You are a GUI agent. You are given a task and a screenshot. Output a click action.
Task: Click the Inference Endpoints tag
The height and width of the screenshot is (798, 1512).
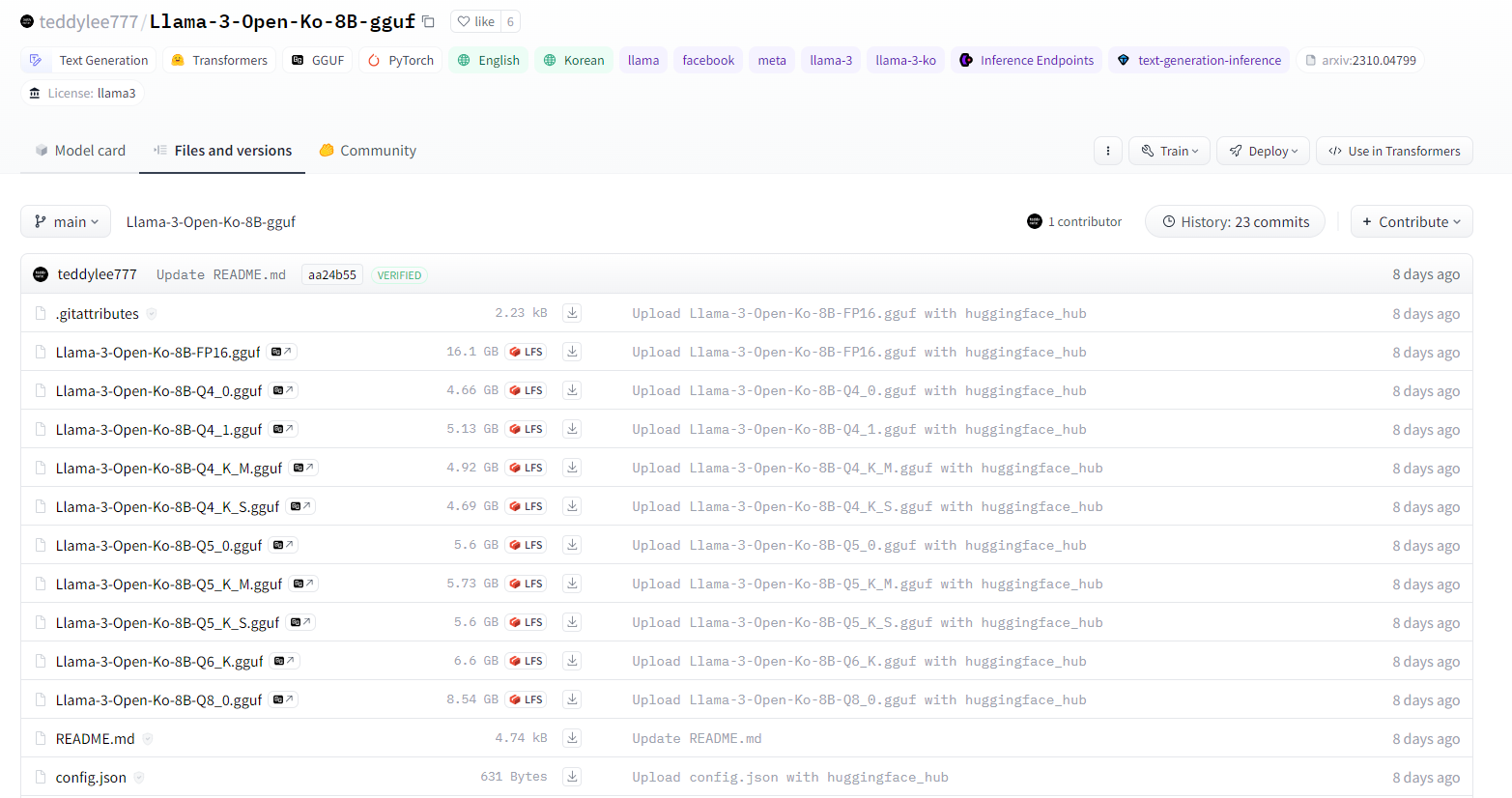point(1026,60)
